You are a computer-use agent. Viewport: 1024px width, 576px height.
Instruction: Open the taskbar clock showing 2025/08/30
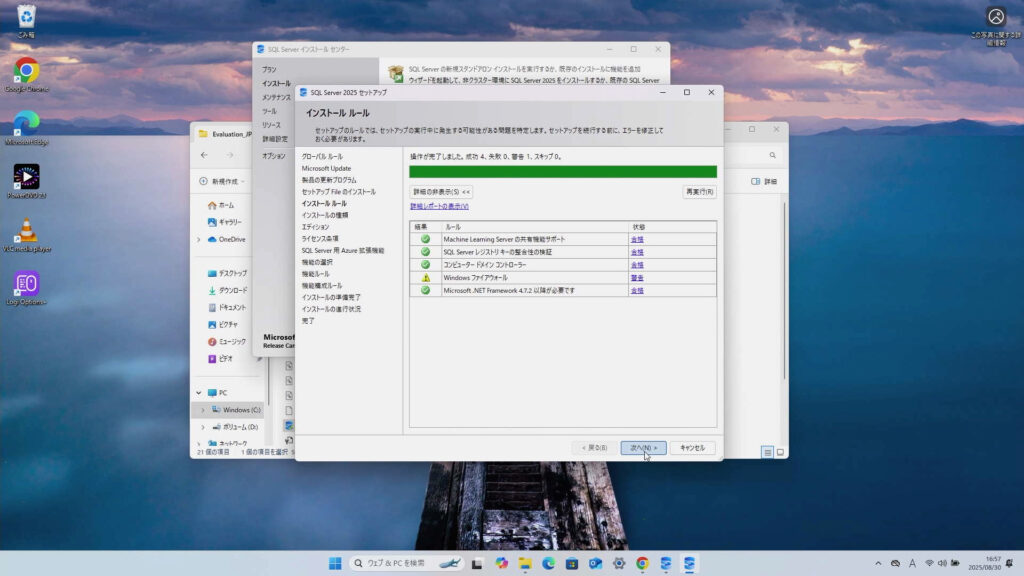point(984,563)
